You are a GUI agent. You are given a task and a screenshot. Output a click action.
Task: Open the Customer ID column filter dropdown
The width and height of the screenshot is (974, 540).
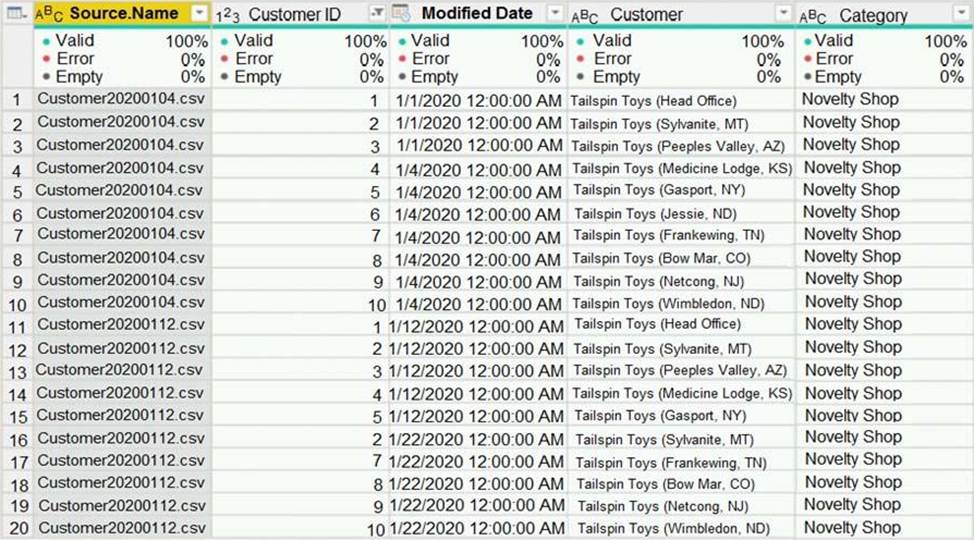[x=376, y=14]
